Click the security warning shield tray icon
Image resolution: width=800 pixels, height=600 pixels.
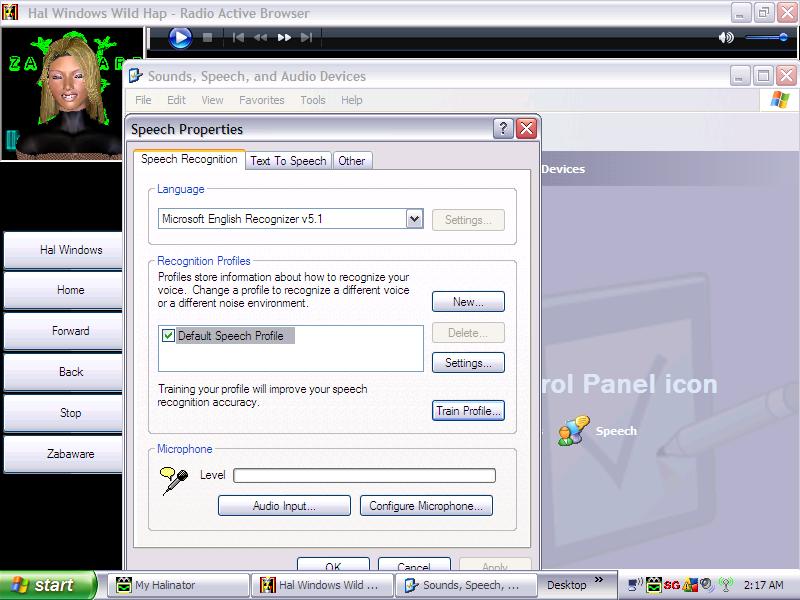point(690,585)
